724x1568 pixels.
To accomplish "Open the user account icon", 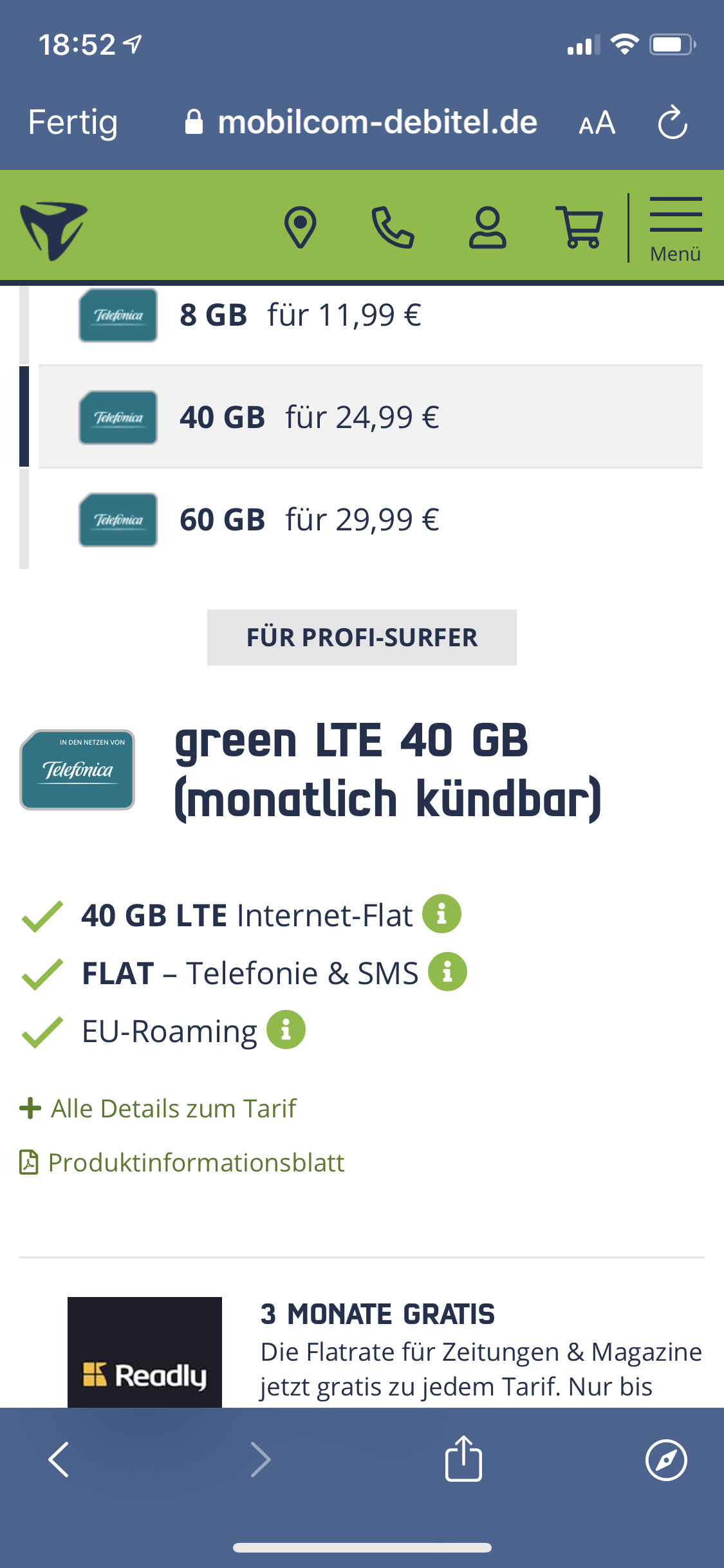I will (487, 227).
